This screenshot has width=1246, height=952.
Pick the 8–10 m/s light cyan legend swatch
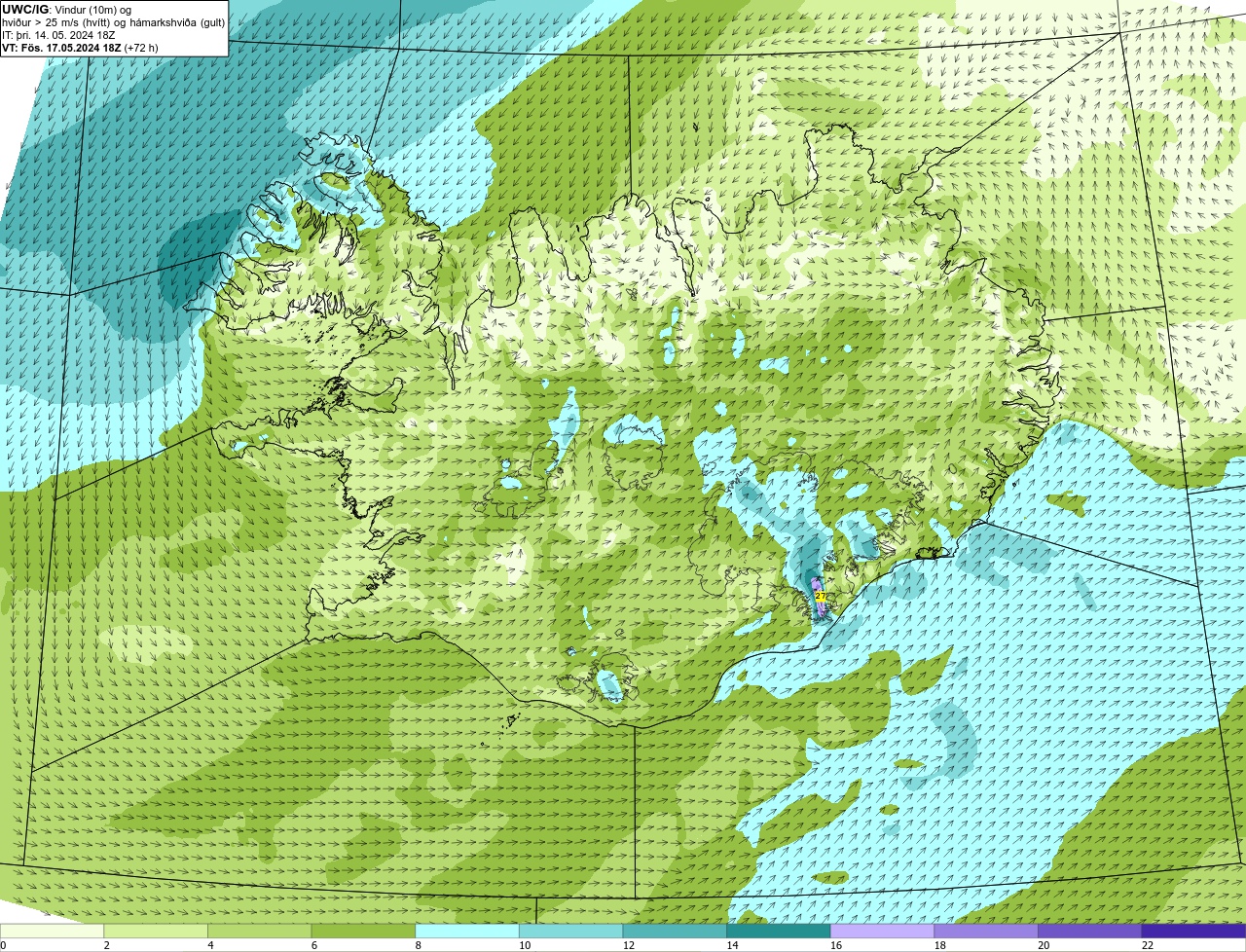pyautogui.click(x=467, y=931)
